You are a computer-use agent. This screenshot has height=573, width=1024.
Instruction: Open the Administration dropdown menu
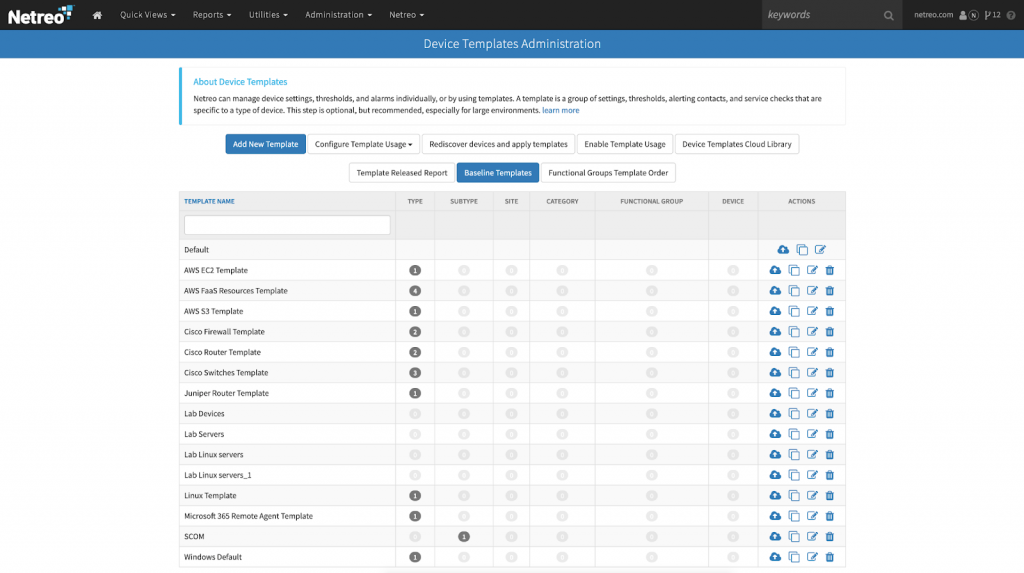(x=338, y=15)
